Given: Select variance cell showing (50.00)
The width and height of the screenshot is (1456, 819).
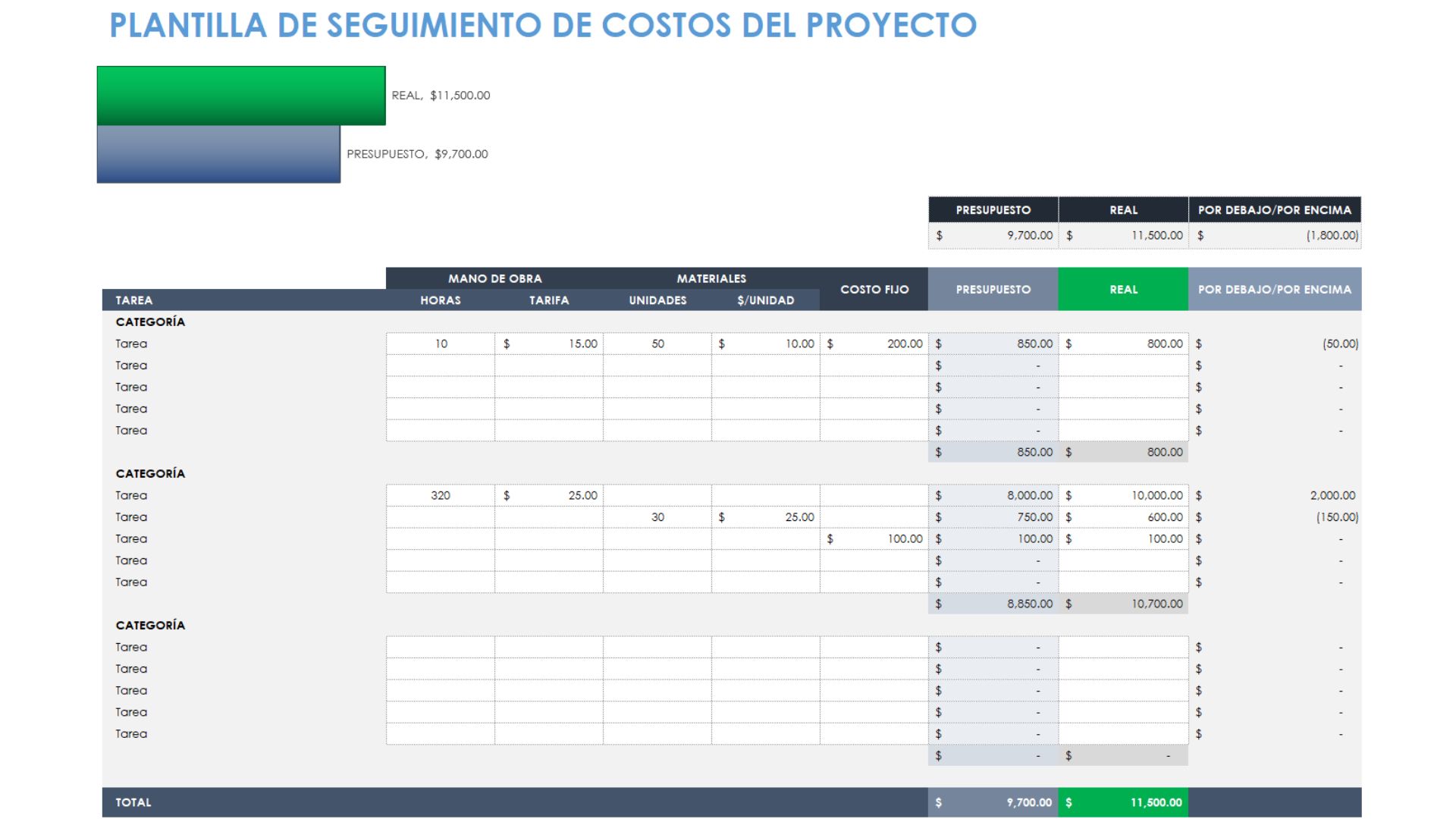Looking at the screenshot, I should 1275,344.
